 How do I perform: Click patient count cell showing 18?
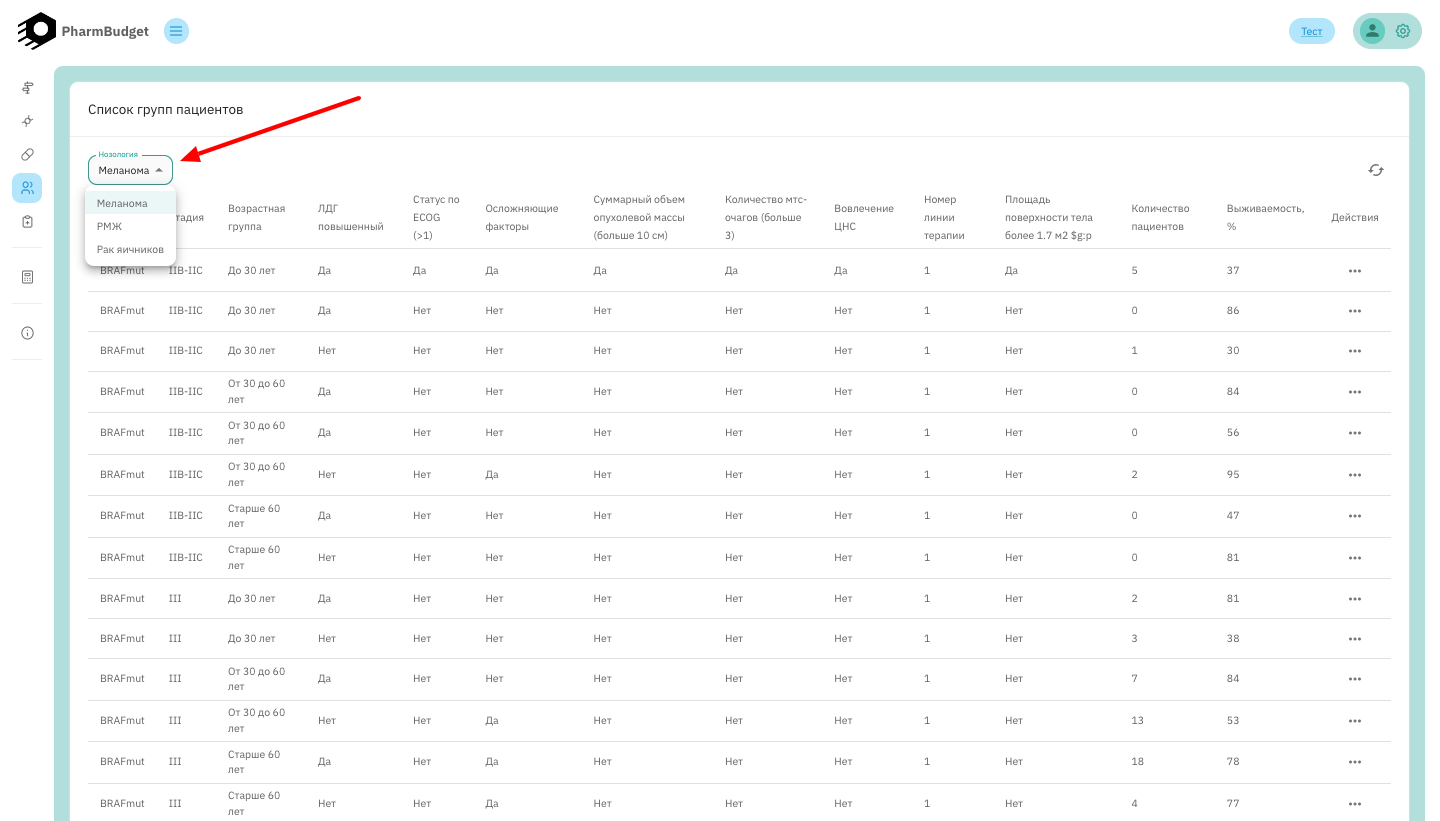[1137, 762]
